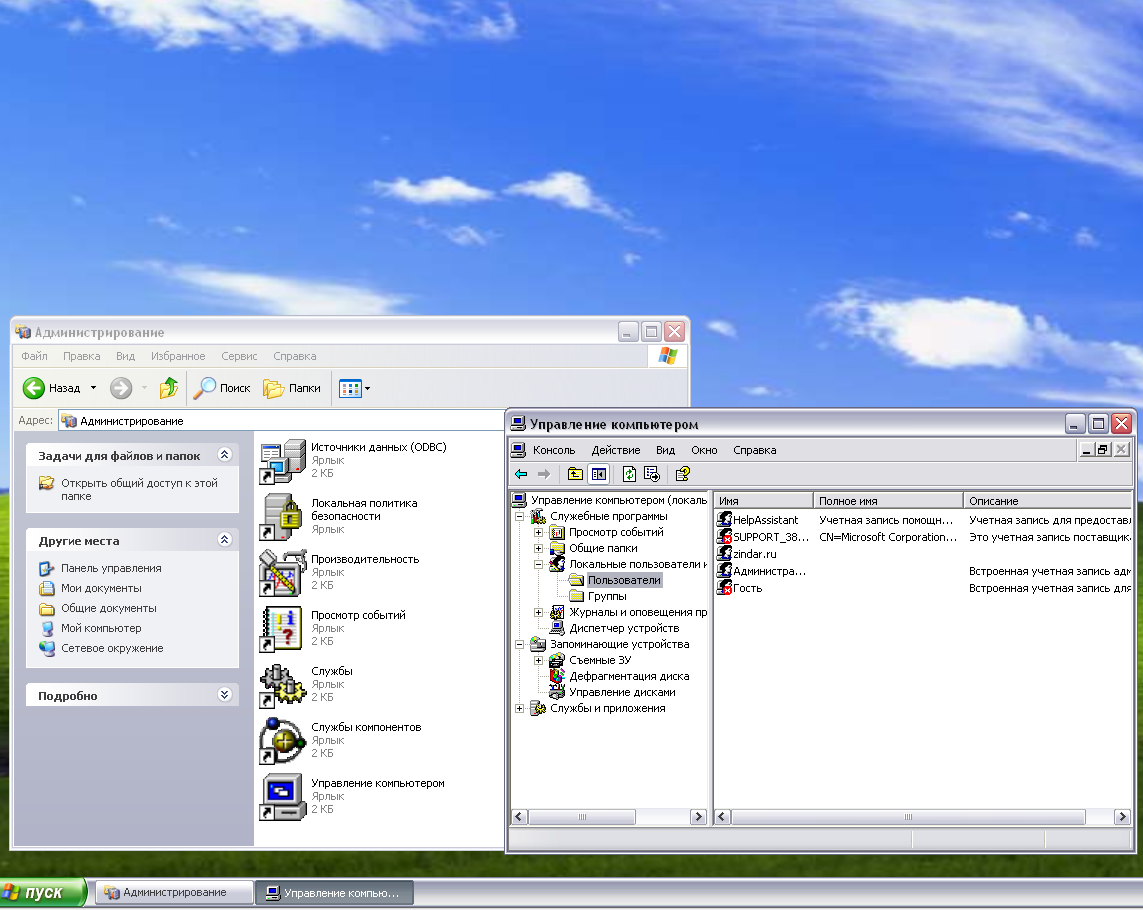
Task: Open Службы компонентов shortcut icon
Action: pos(282,742)
